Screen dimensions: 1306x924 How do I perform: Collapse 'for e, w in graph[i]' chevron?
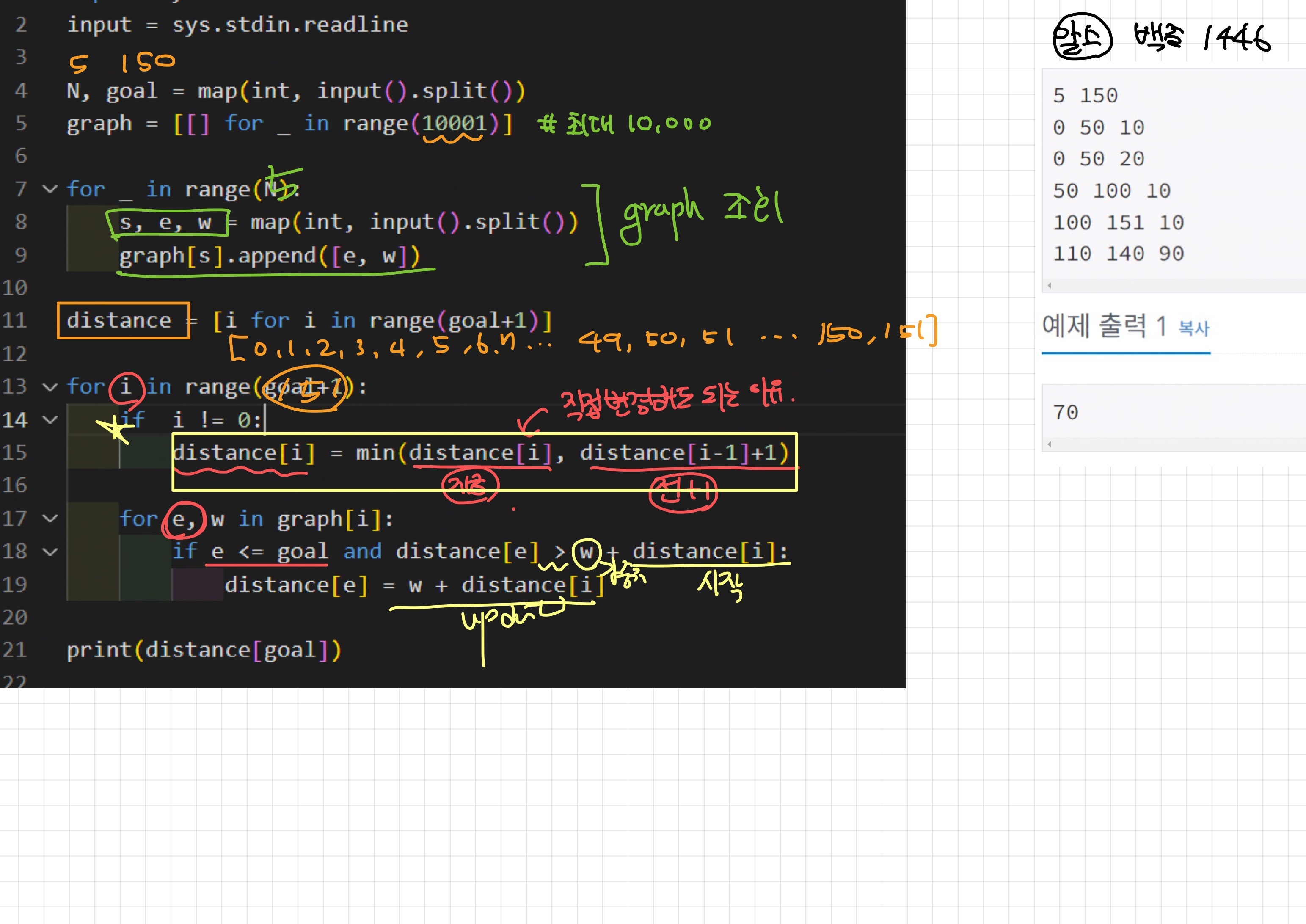tap(51, 519)
